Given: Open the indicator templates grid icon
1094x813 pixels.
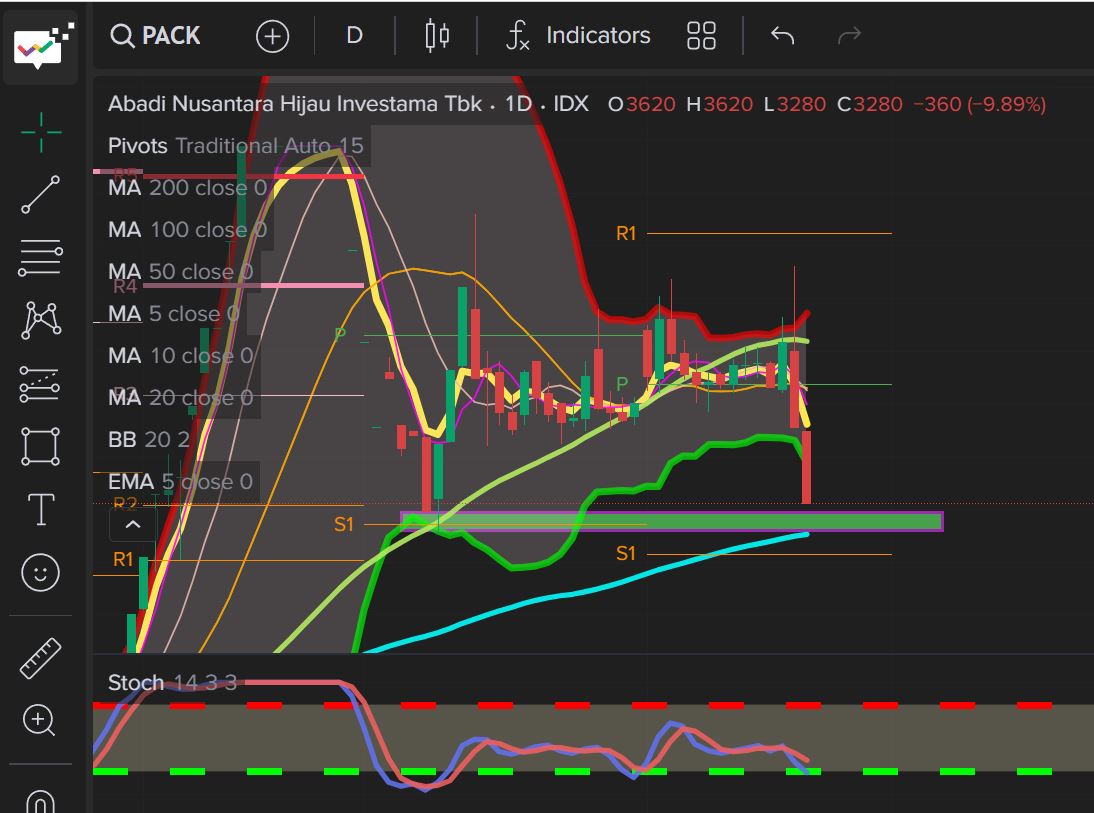Looking at the screenshot, I should [701, 36].
